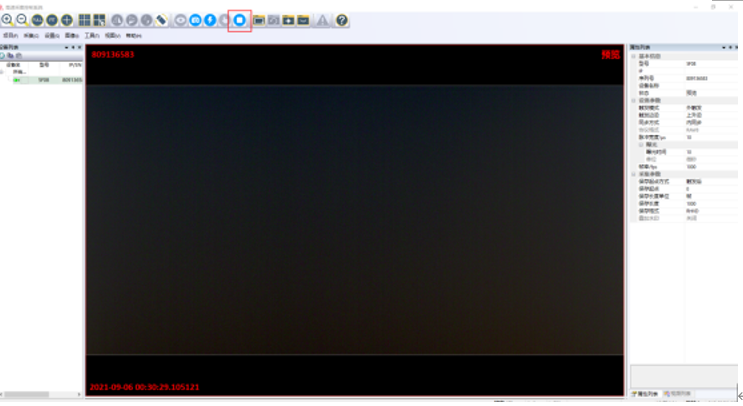Image resolution: width=743 pixels, height=406 pixels.
Task: Close the 设备列表 panel
Action: (x=79, y=47)
